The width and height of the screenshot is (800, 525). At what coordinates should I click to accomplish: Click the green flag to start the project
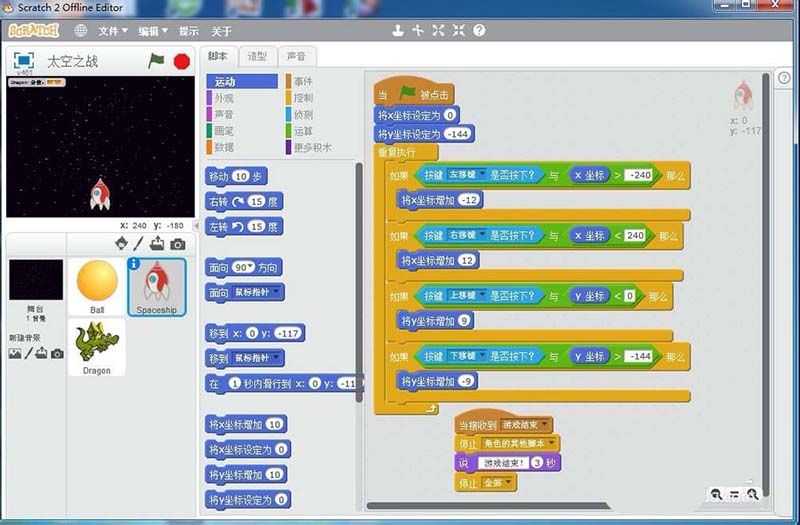click(x=156, y=61)
